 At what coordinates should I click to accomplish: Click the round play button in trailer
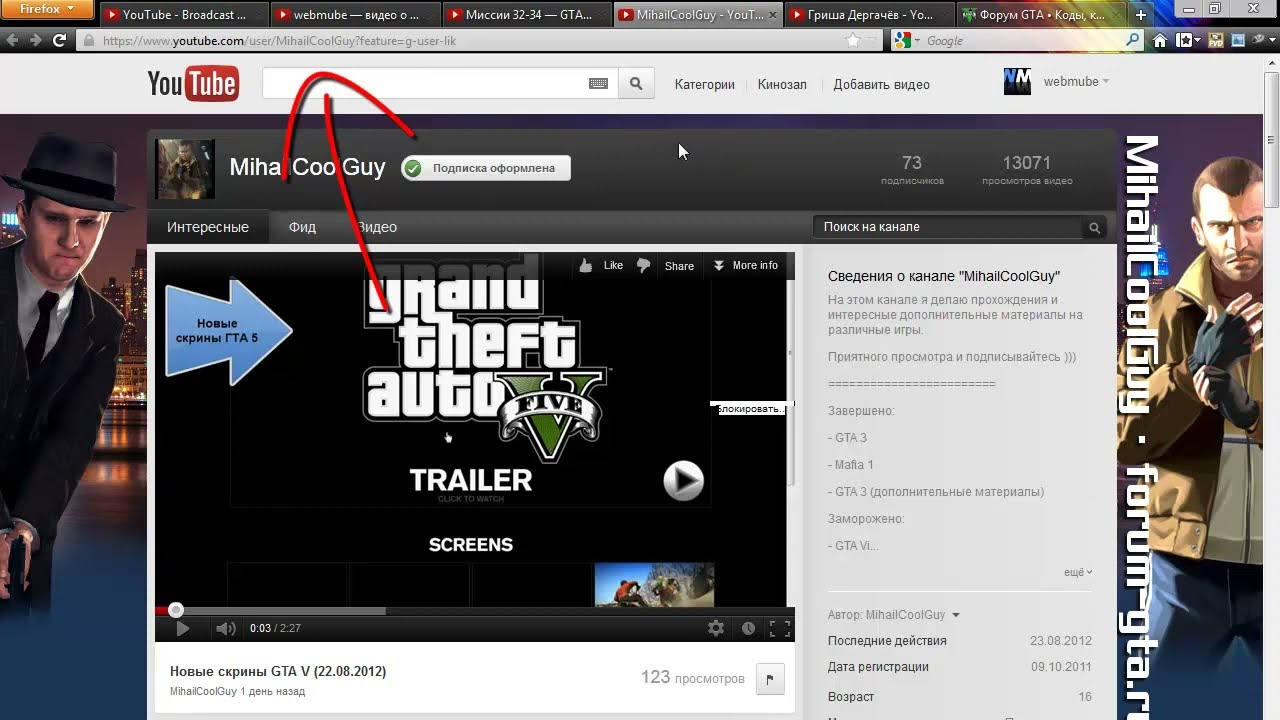click(x=684, y=481)
